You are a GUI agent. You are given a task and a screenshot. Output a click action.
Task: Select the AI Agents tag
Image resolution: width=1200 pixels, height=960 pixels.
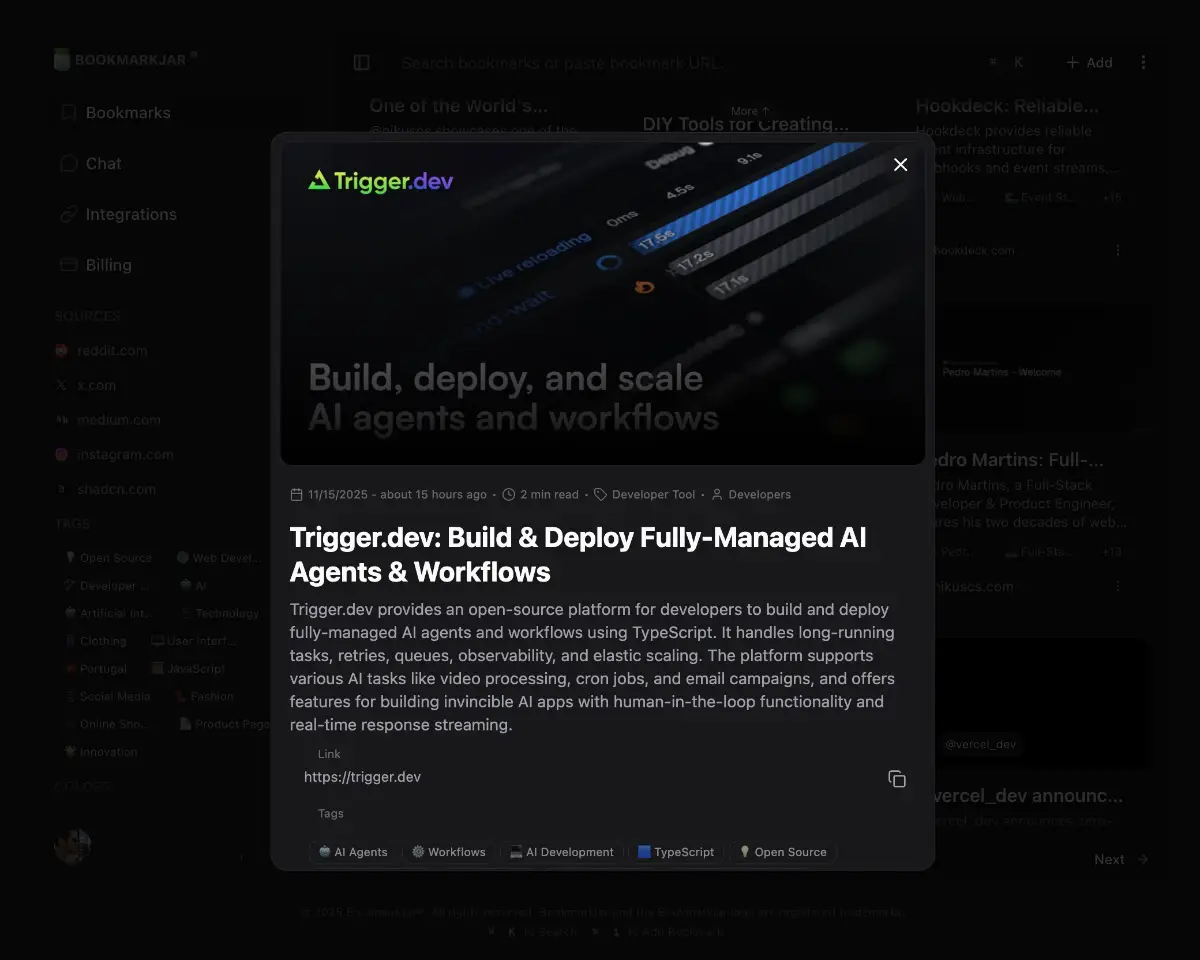pos(353,853)
